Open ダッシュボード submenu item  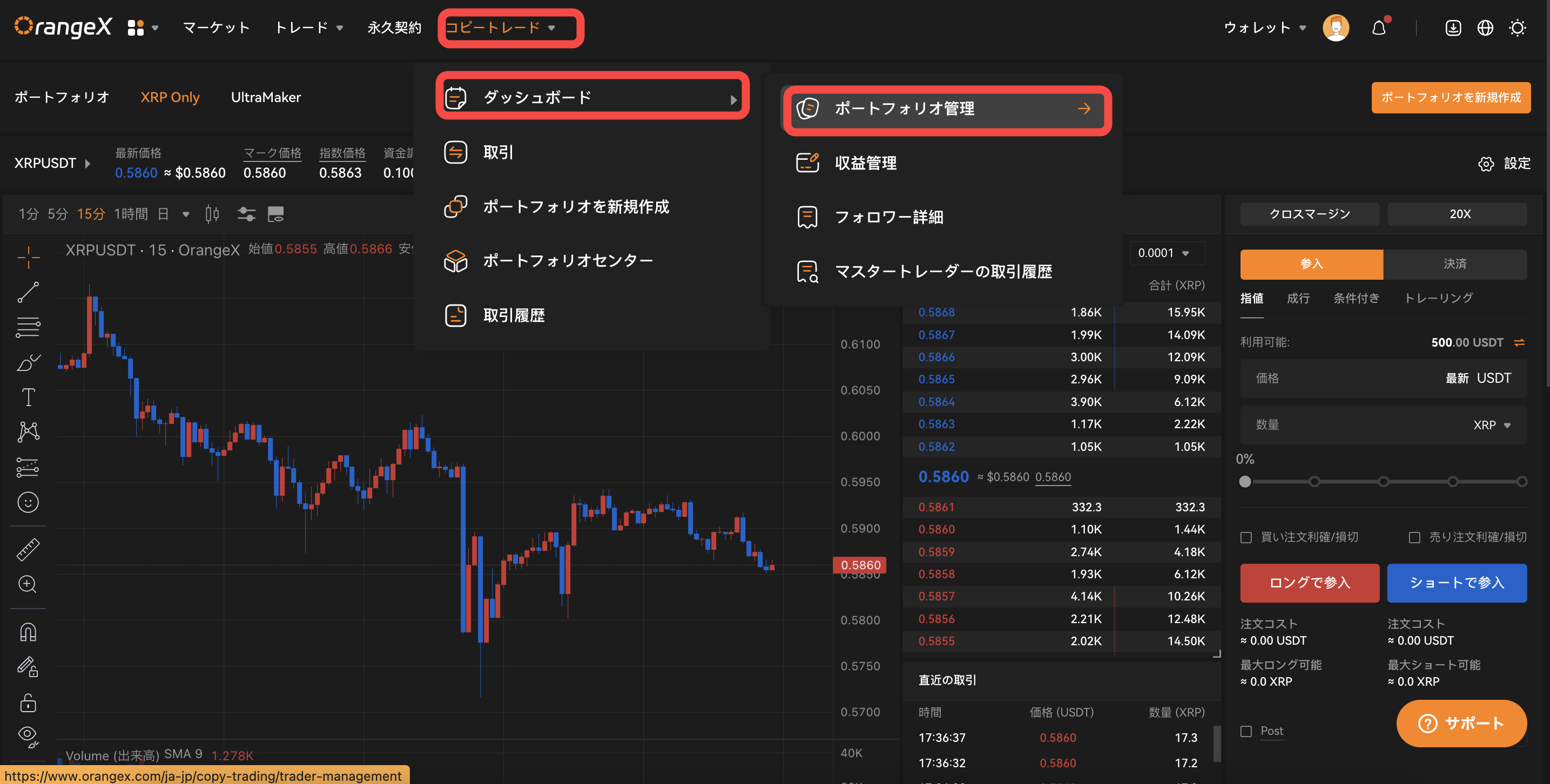point(592,98)
